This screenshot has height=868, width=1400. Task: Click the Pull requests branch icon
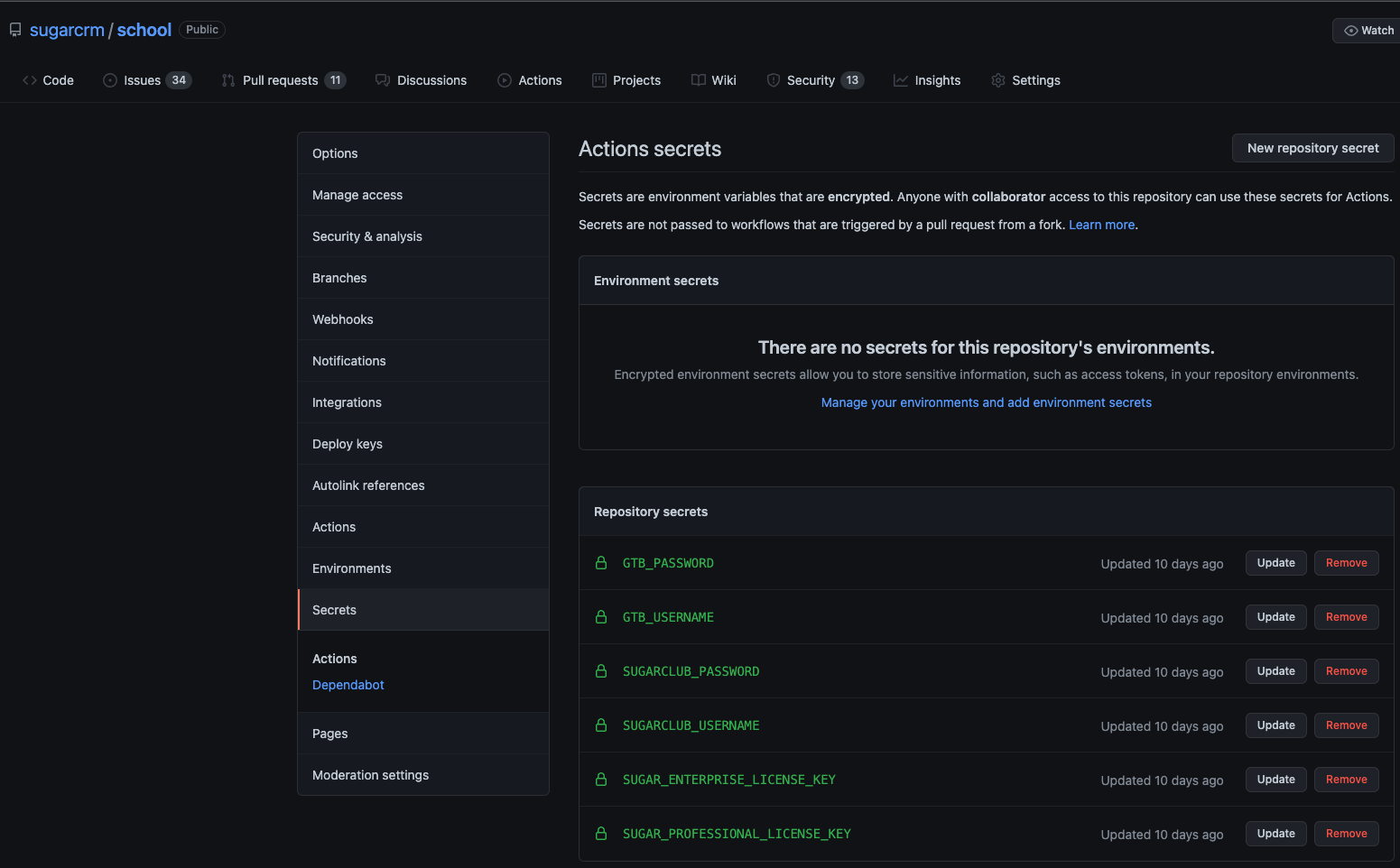click(228, 80)
